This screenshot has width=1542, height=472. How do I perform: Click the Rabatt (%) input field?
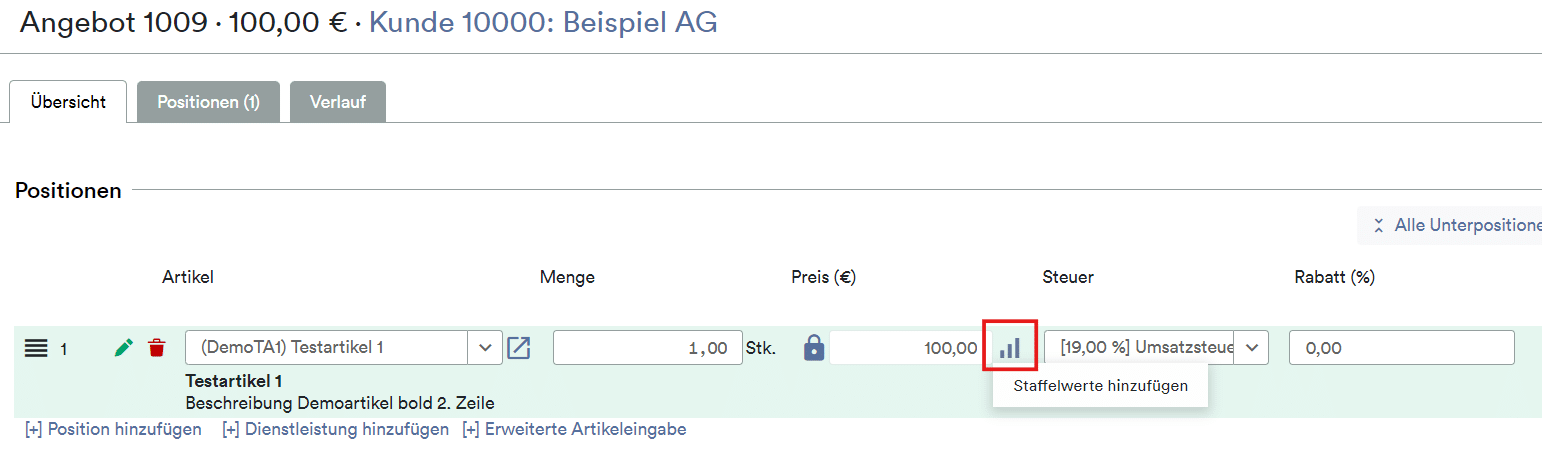pos(1402,348)
